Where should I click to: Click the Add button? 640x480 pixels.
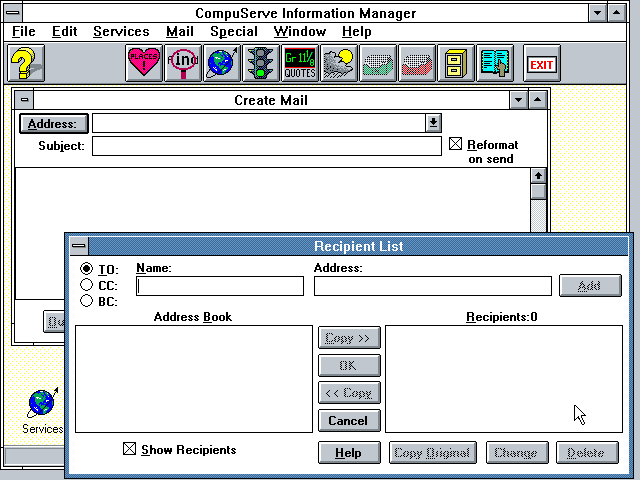[590, 285]
